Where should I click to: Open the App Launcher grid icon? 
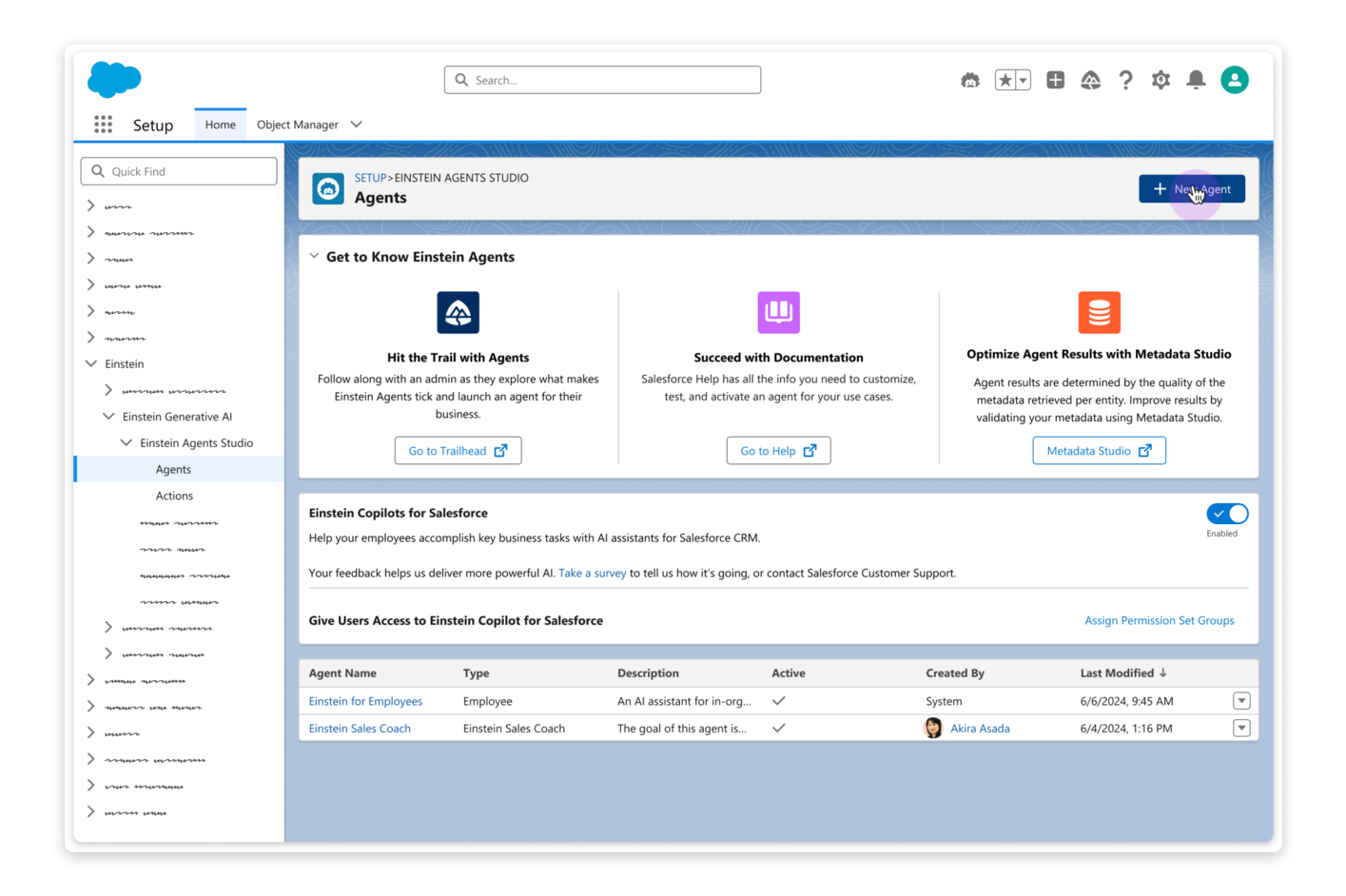click(x=103, y=125)
